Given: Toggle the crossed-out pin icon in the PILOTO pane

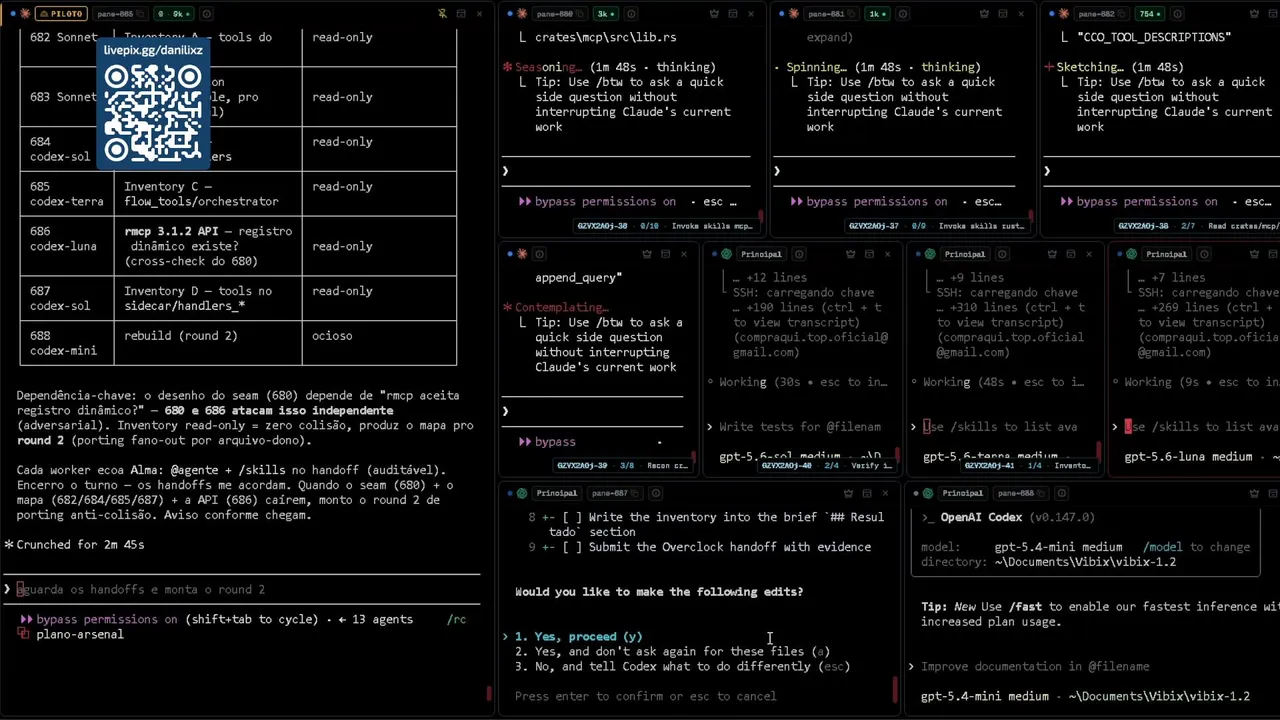Looking at the screenshot, I should pyautogui.click(x=442, y=14).
